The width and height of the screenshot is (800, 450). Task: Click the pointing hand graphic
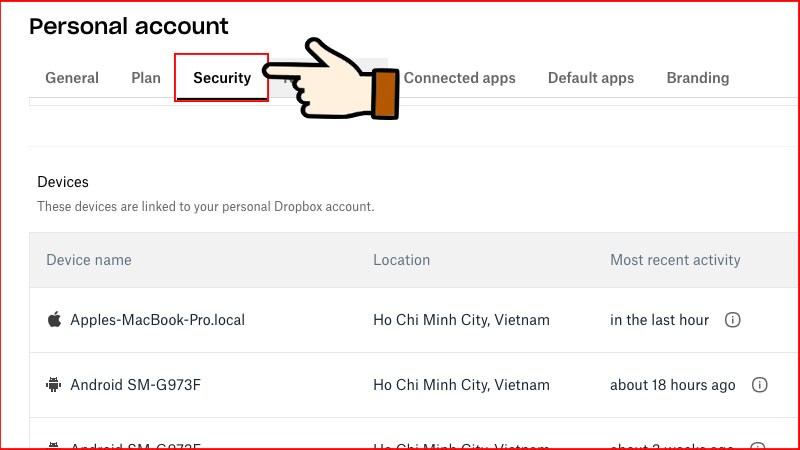(331, 79)
